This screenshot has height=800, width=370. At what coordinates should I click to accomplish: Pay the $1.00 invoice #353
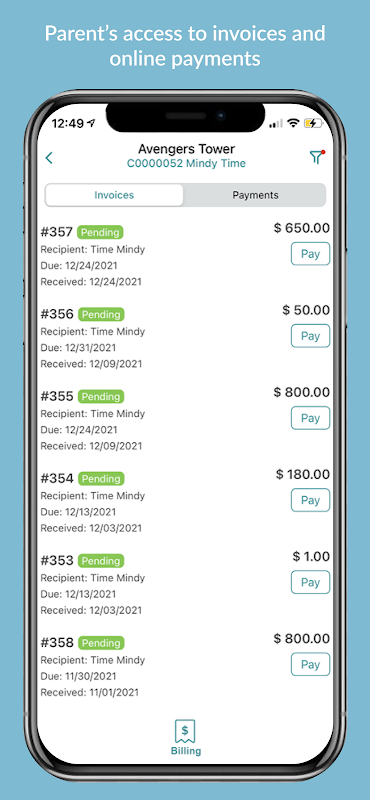coord(310,582)
